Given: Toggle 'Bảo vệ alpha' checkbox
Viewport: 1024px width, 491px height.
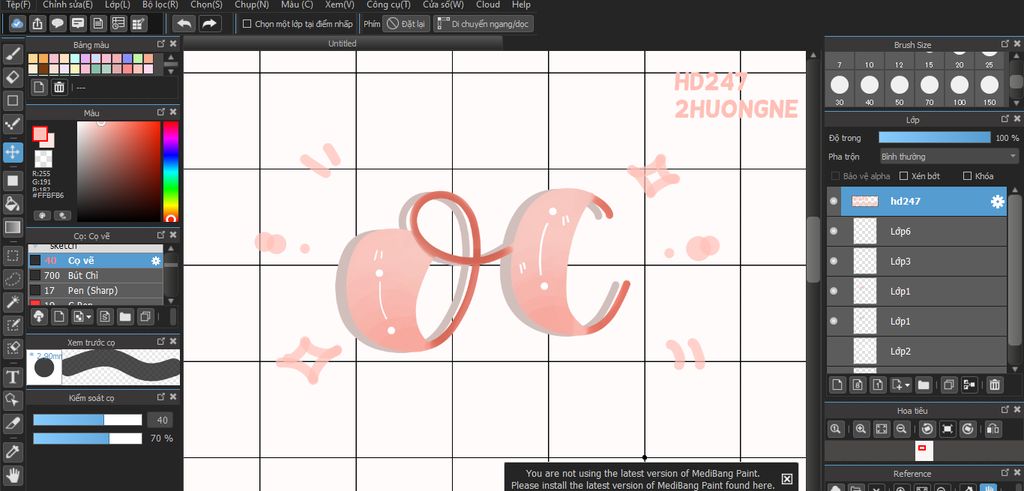Looking at the screenshot, I should coord(835,176).
